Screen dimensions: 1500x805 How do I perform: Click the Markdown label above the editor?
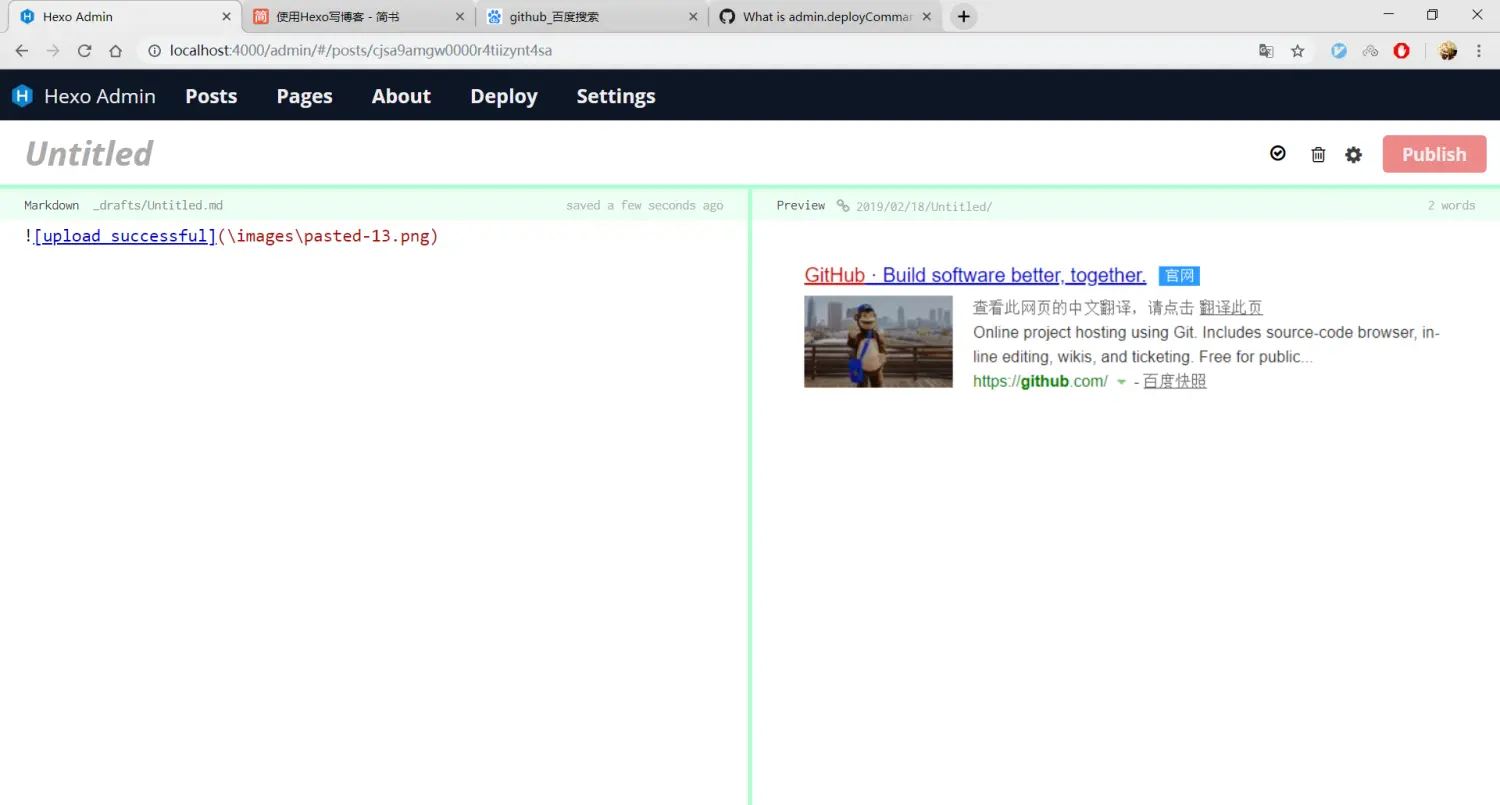(52, 205)
